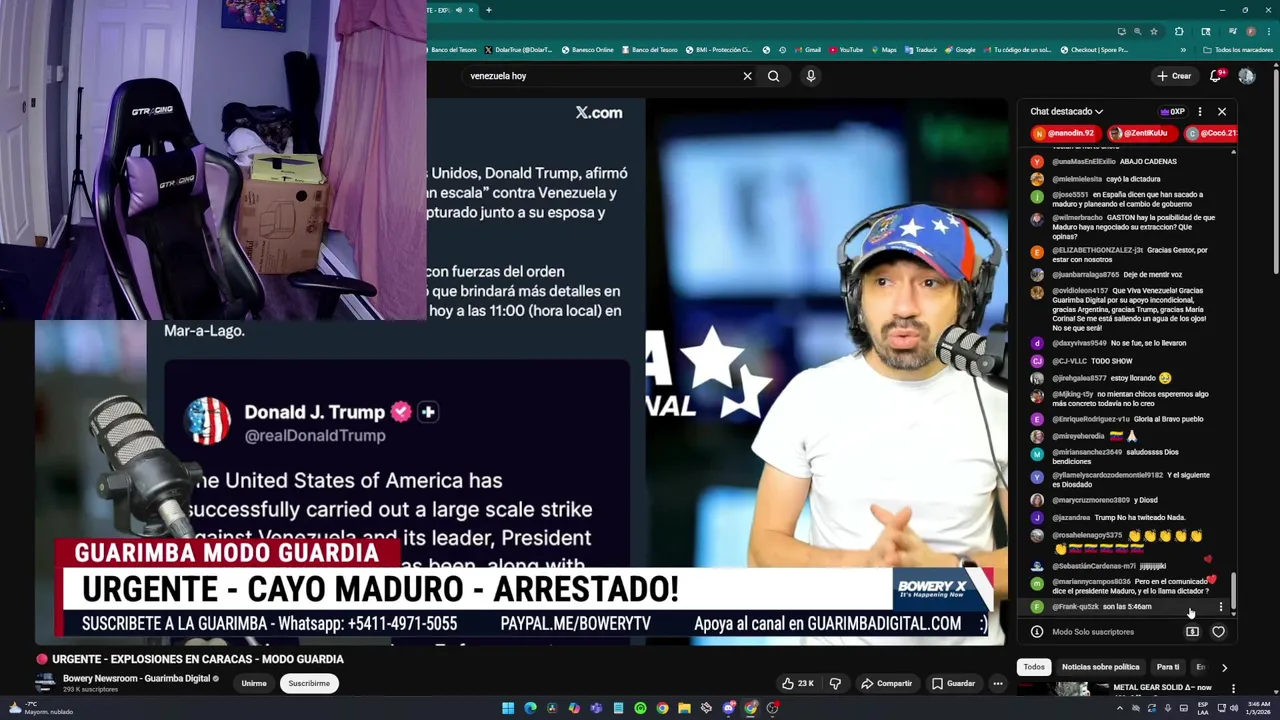This screenshot has height=720, width=1280.
Task: Close the live chat panel
Action: [x=1222, y=112]
